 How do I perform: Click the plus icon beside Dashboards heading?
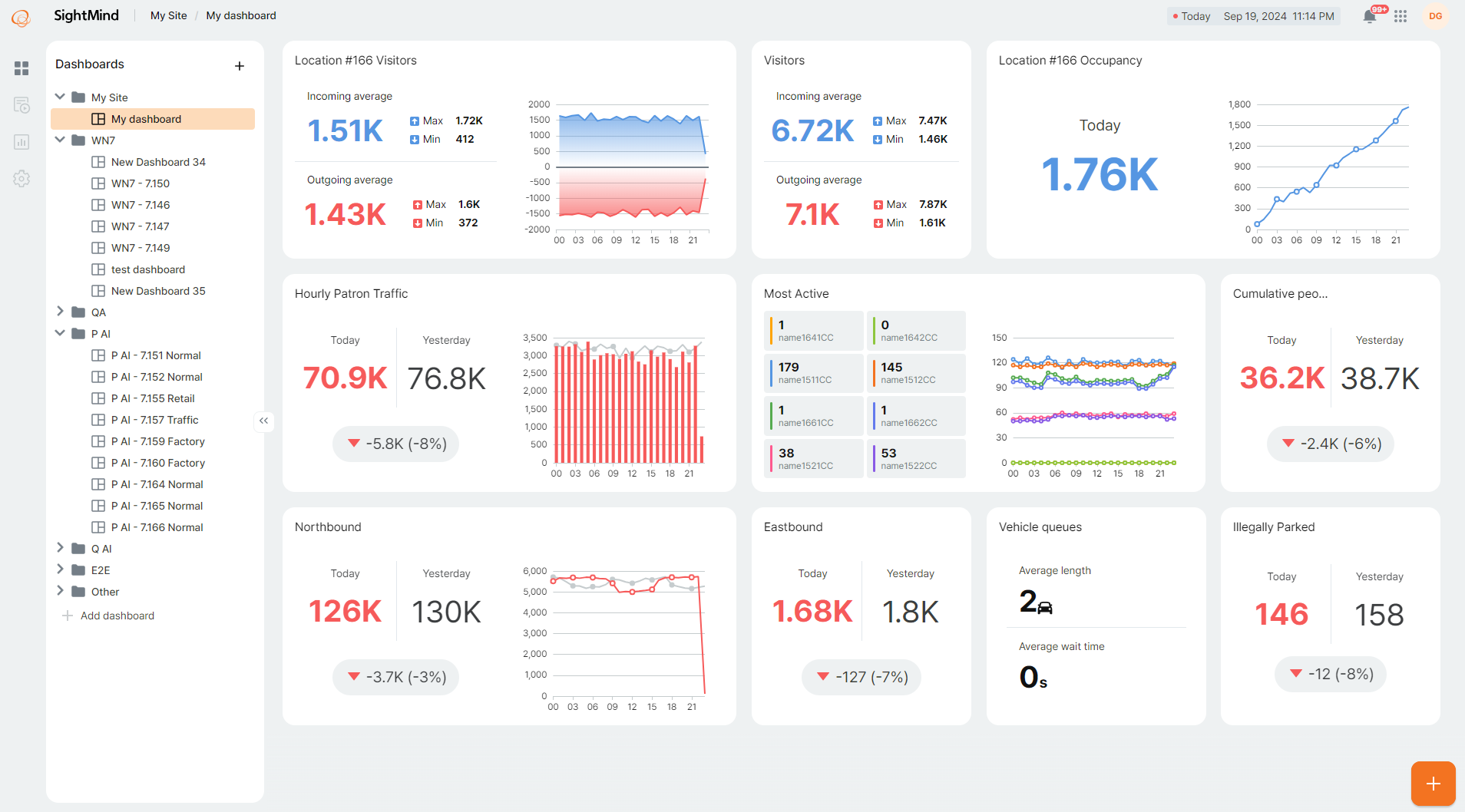pyautogui.click(x=240, y=65)
